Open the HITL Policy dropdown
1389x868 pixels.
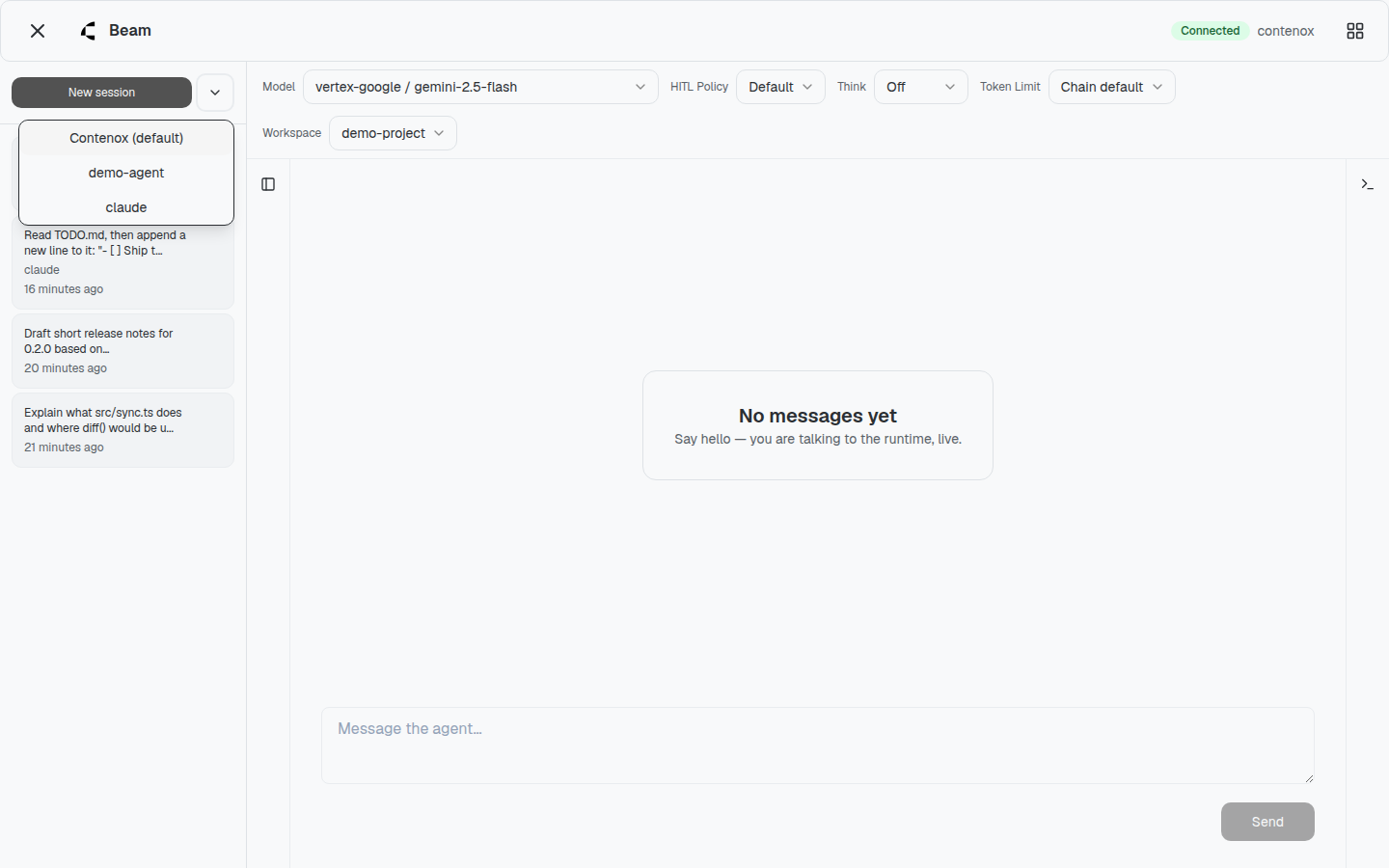780,87
